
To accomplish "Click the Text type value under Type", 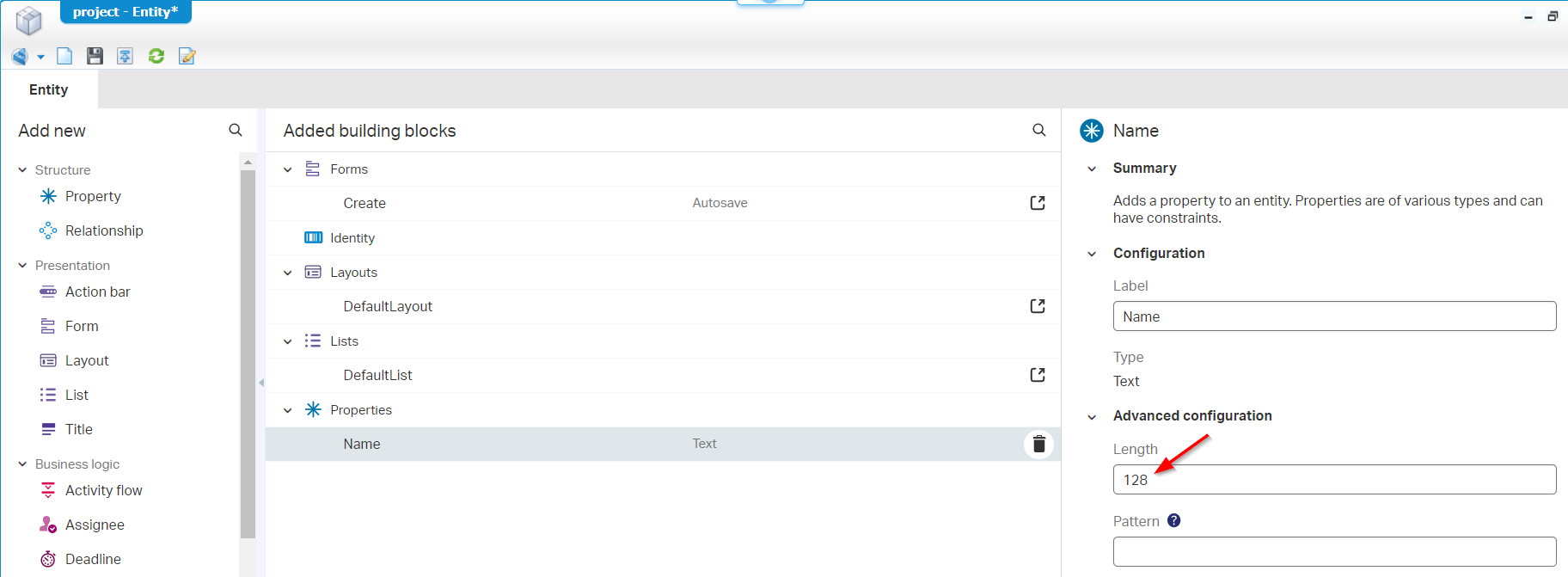I will coord(1126,381).
